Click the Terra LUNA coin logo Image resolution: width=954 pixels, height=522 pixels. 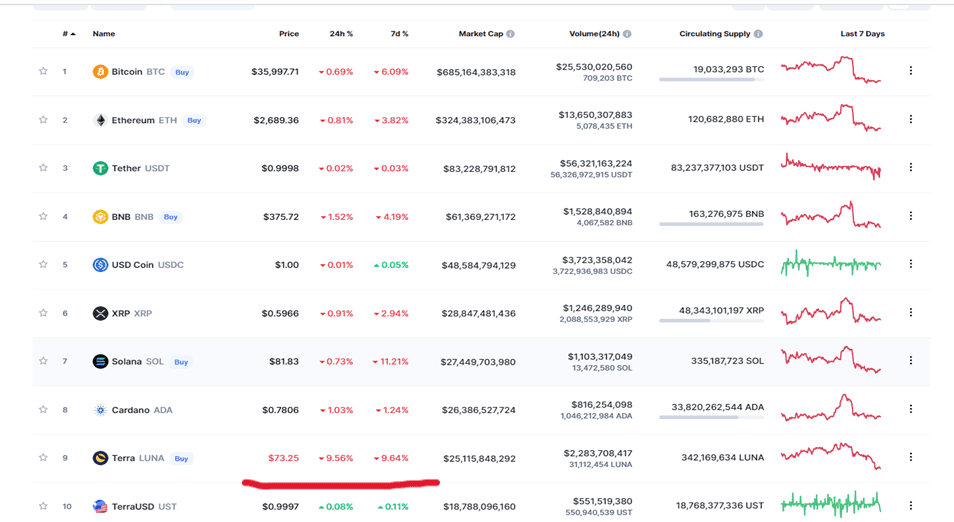pos(100,458)
